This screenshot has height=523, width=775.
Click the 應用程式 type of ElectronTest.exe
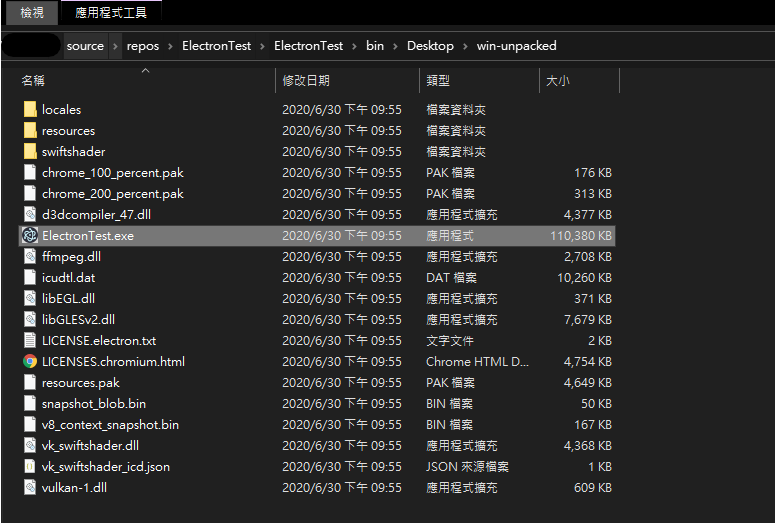point(450,236)
